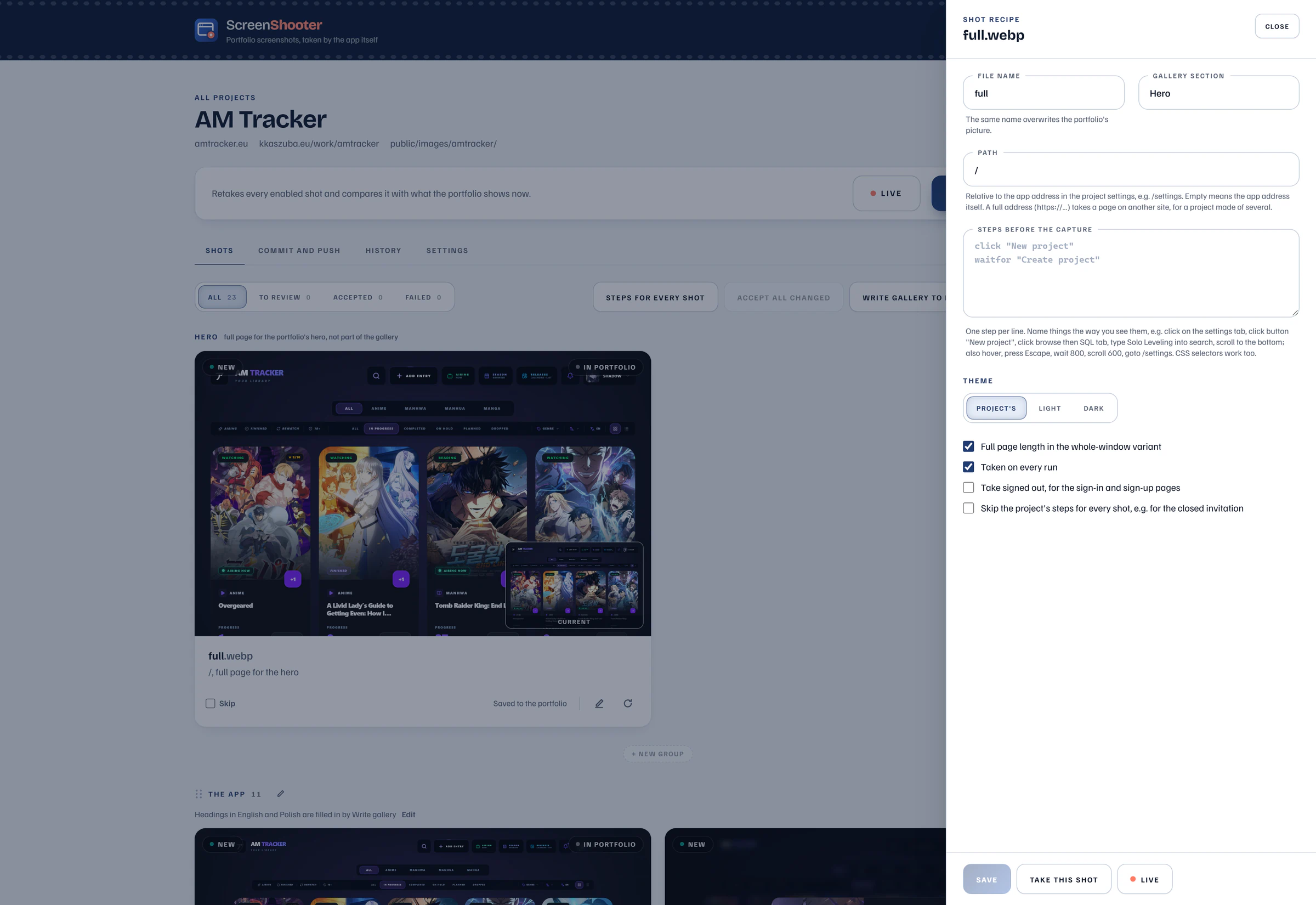Viewport: 1316px width, 905px height.
Task: Select the Dark theme option
Action: tap(1093, 408)
